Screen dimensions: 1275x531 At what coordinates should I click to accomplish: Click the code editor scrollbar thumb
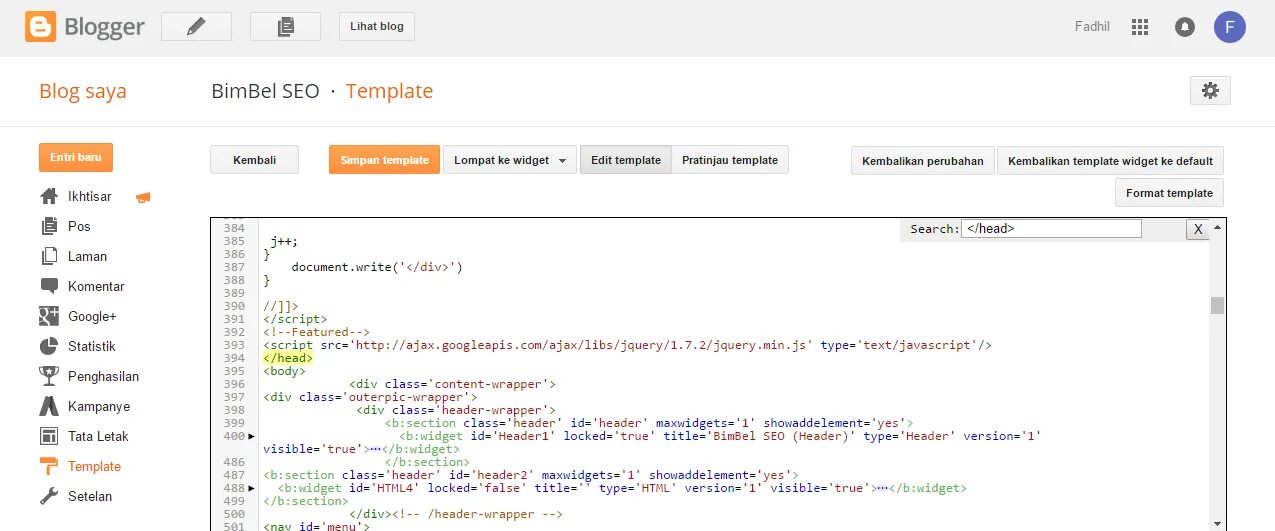[1217, 305]
